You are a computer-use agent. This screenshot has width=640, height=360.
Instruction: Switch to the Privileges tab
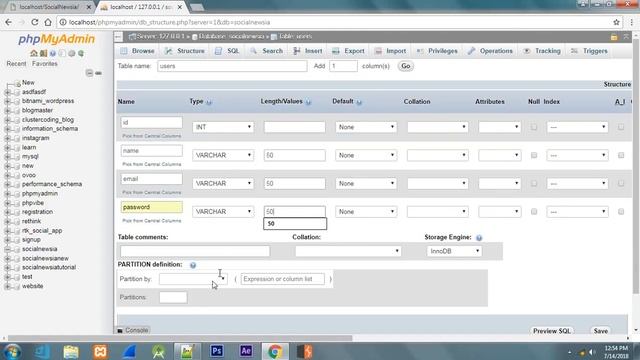(x=437, y=51)
